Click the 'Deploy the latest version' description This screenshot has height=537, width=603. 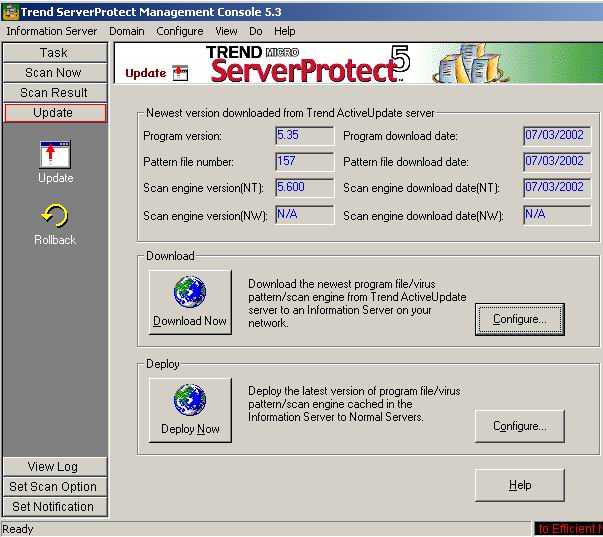[354, 404]
